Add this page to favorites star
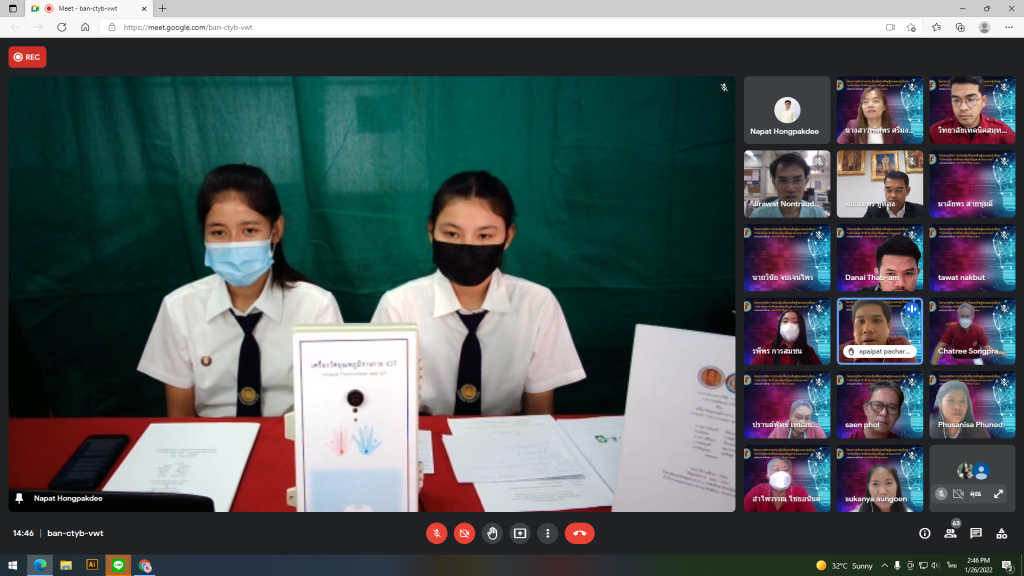Viewport: 1024px width, 576px height. pos(911,27)
